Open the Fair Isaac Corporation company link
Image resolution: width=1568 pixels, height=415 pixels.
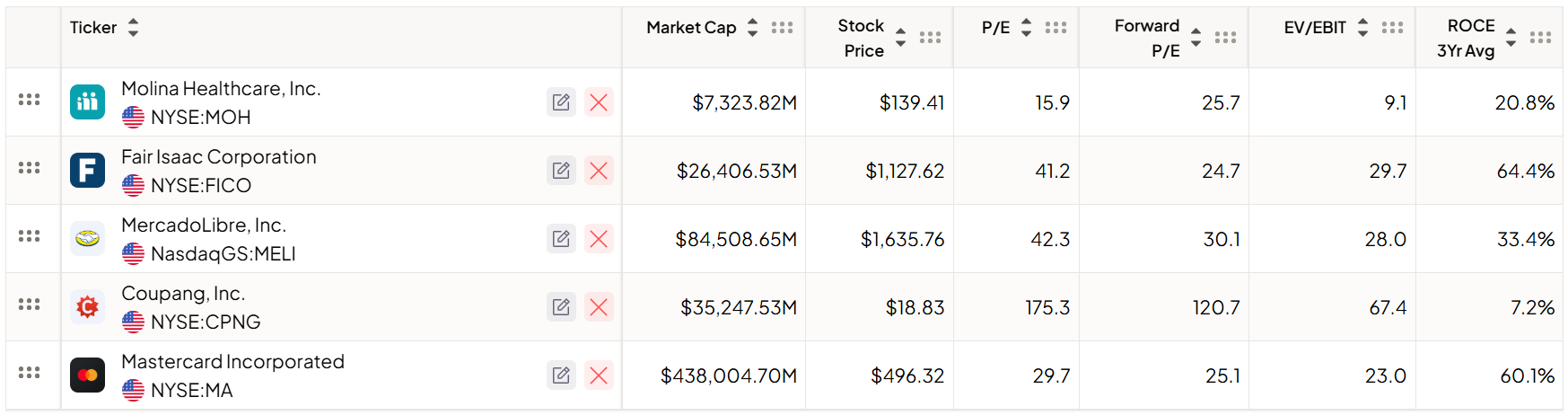pyautogui.click(x=219, y=157)
